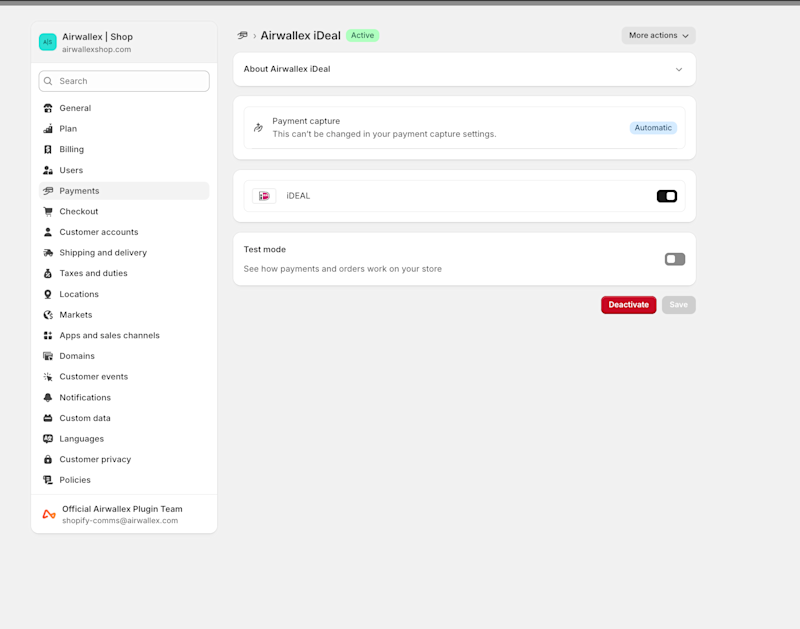Click the breadcrumb chevron separator near title
The width and height of the screenshot is (800, 629).
coord(255,36)
